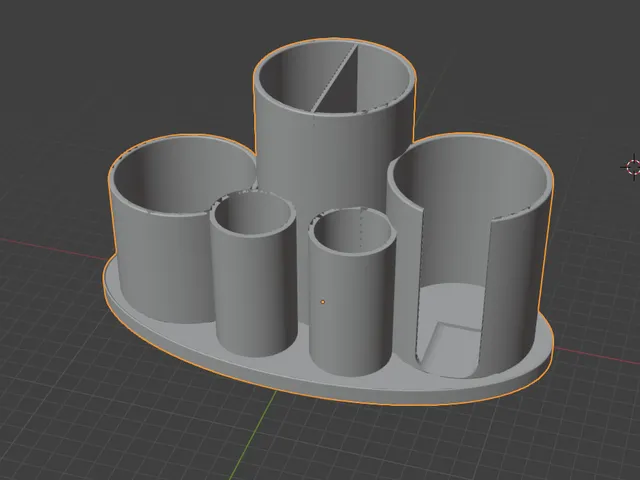Click the 3D cursor crosshair
This screenshot has width=640, height=480.
point(633,167)
